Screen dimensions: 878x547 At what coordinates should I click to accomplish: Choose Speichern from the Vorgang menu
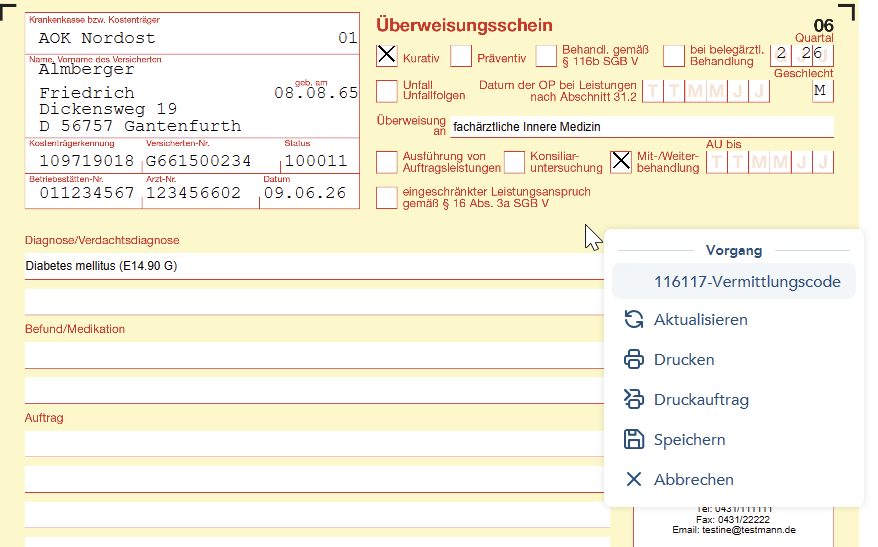click(734, 440)
